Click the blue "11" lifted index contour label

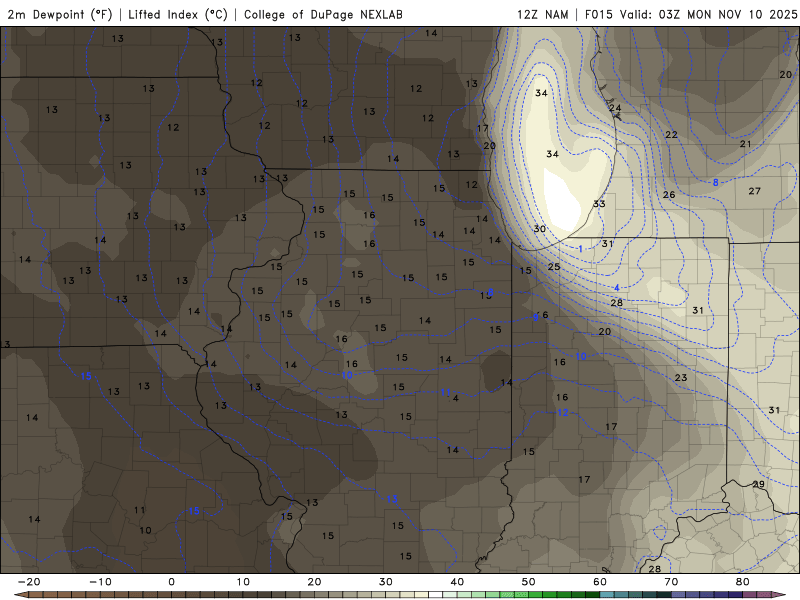coord(445,392)
